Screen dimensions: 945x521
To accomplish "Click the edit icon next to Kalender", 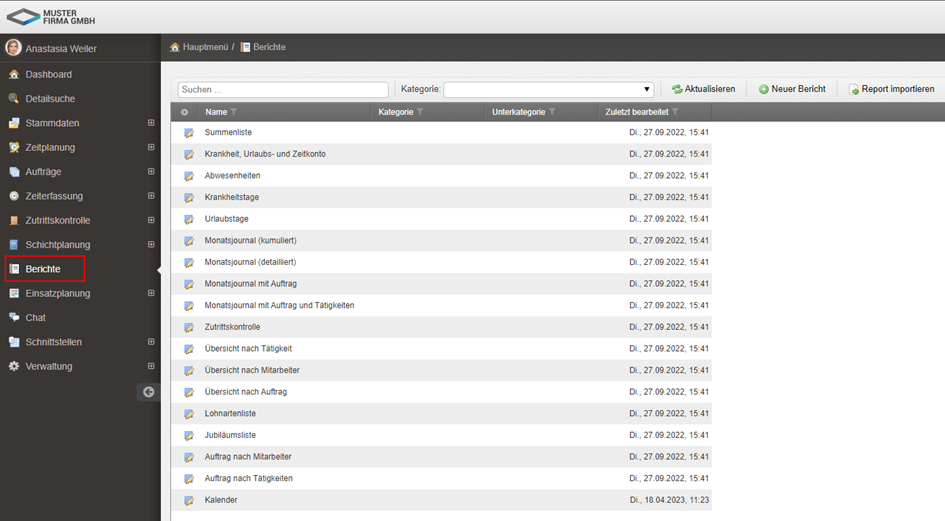I will coord(188,500).
